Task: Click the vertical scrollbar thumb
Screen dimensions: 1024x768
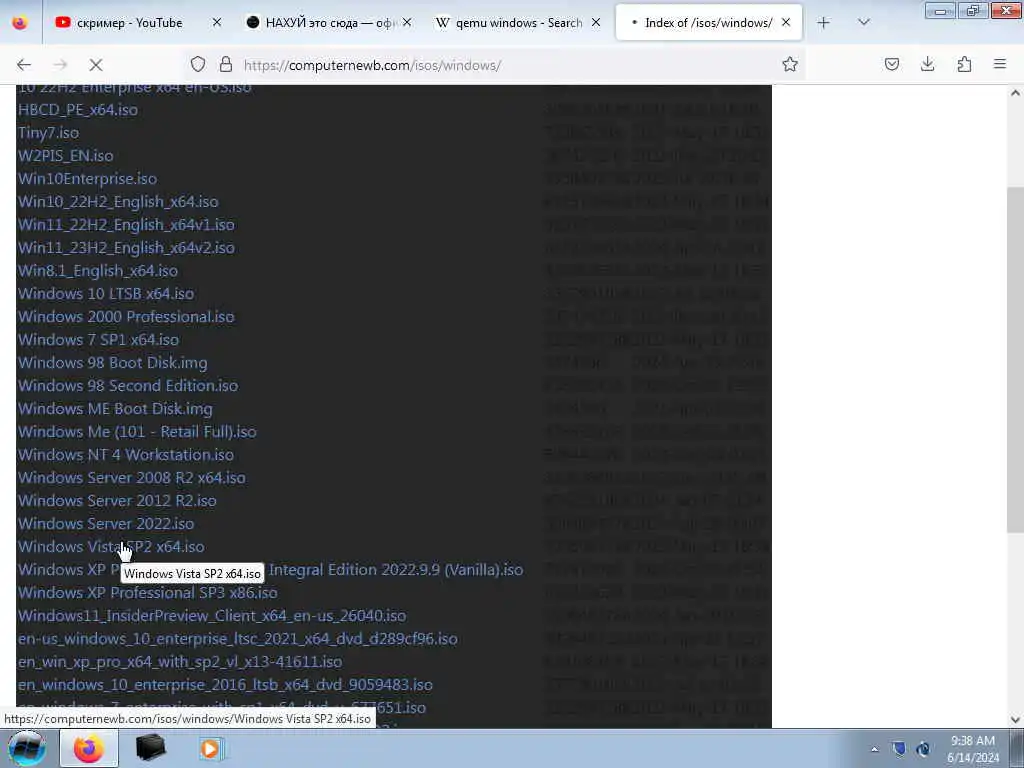Action: tap(1015, 359)
